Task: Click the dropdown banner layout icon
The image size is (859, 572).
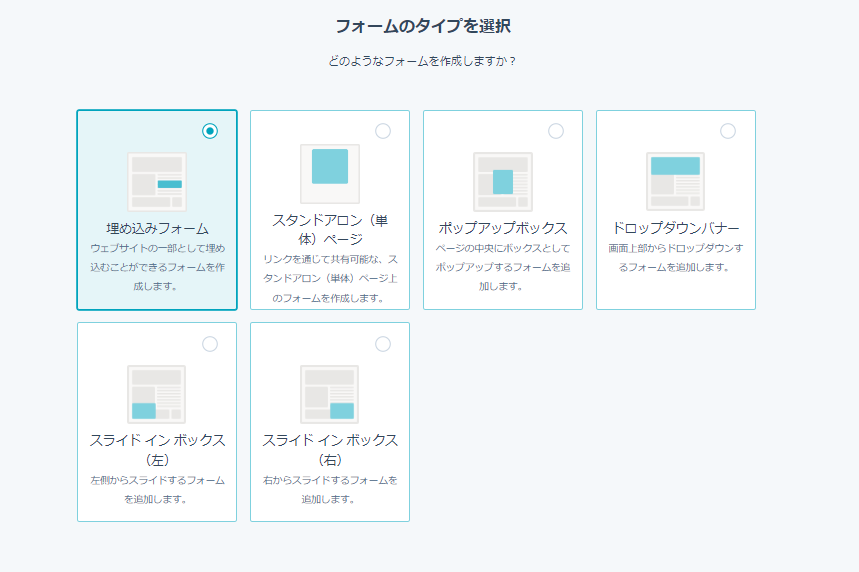Action: click(x=675, y=182)
